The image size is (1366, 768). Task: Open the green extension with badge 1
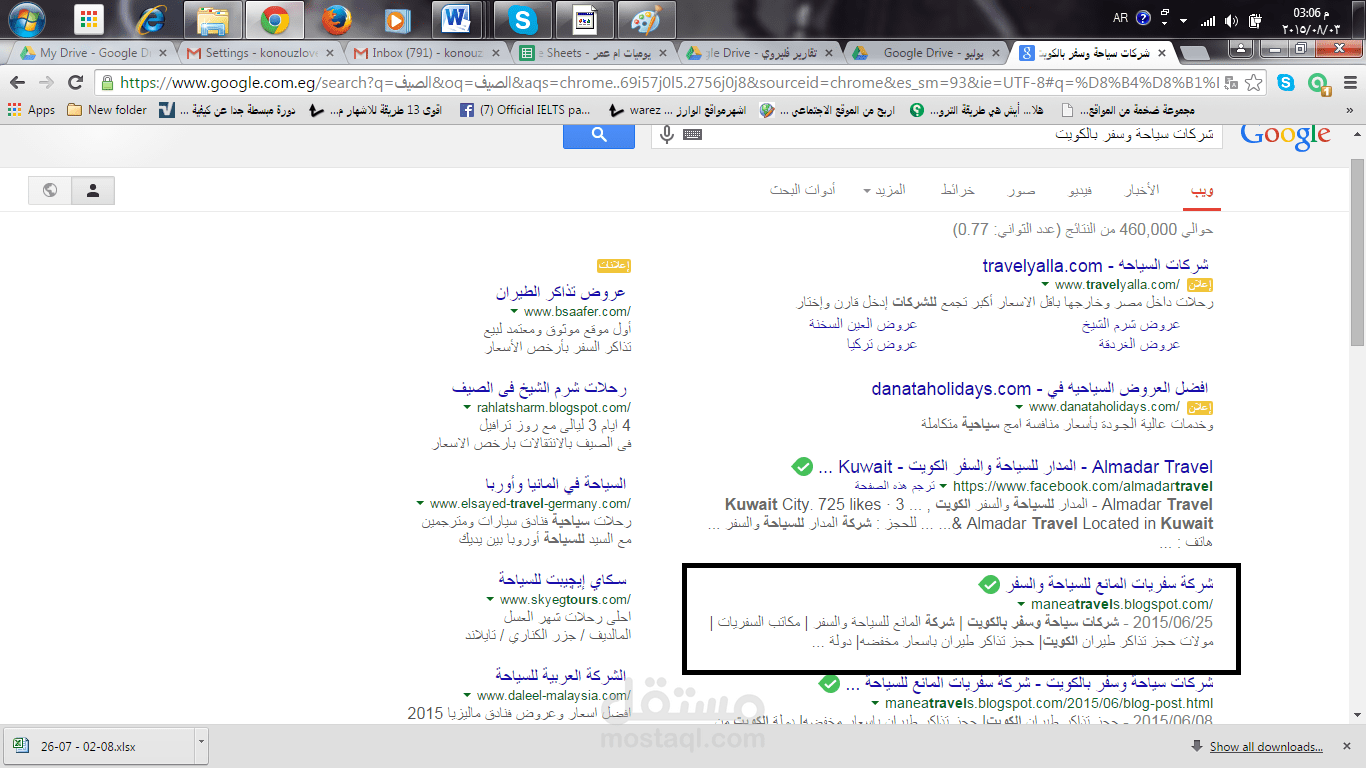click(x=1318, y=83)
